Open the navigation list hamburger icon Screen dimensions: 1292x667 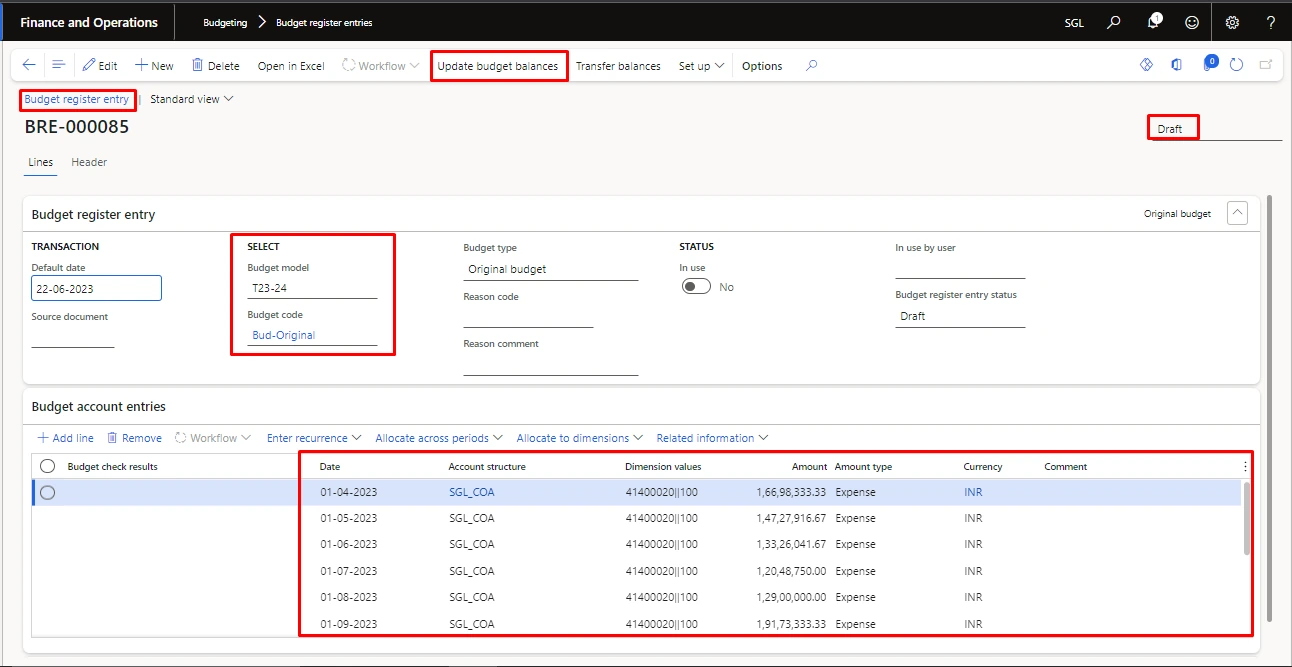[59, 65]
